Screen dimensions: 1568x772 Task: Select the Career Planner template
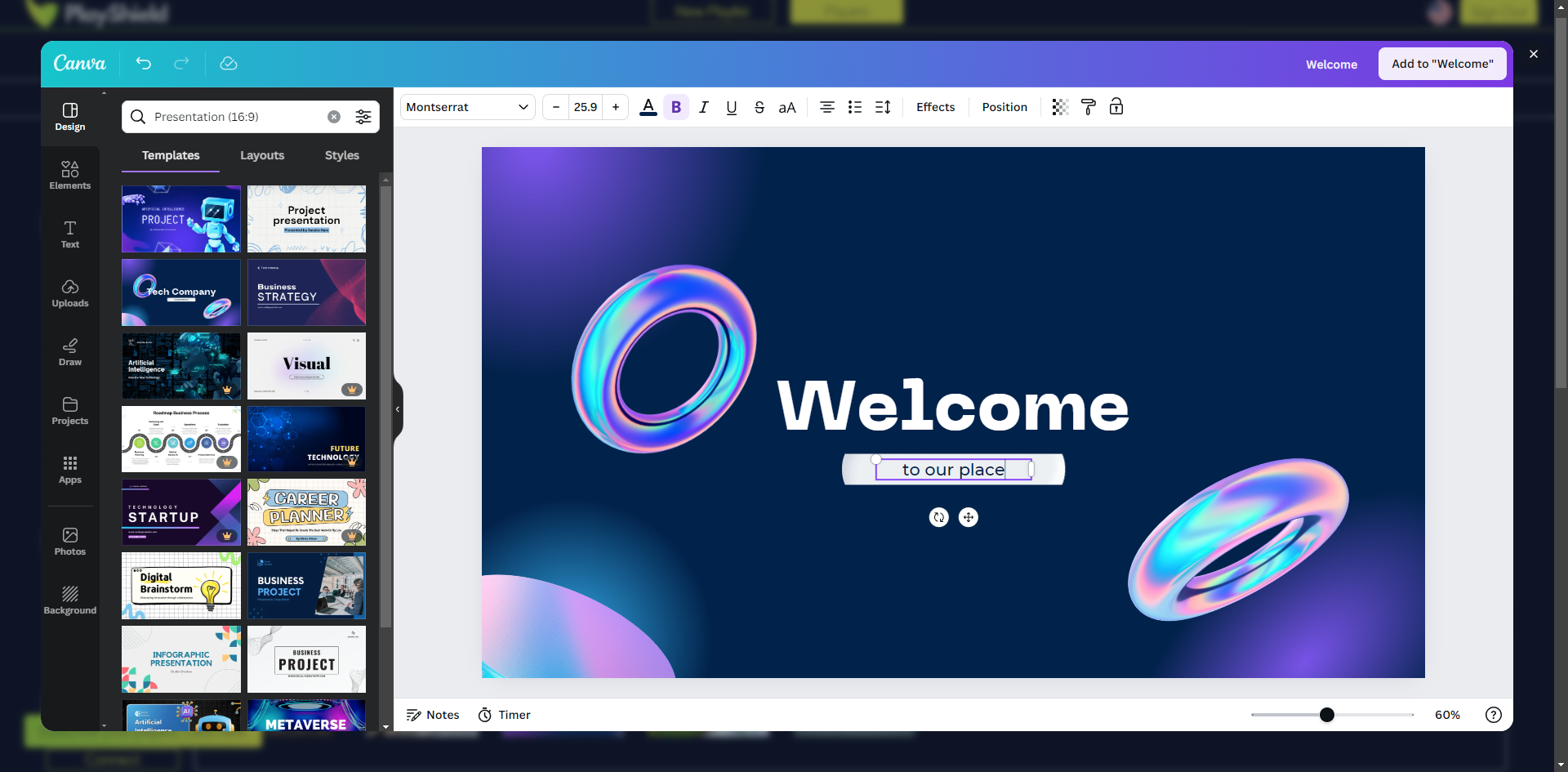[x=307, y=512]
